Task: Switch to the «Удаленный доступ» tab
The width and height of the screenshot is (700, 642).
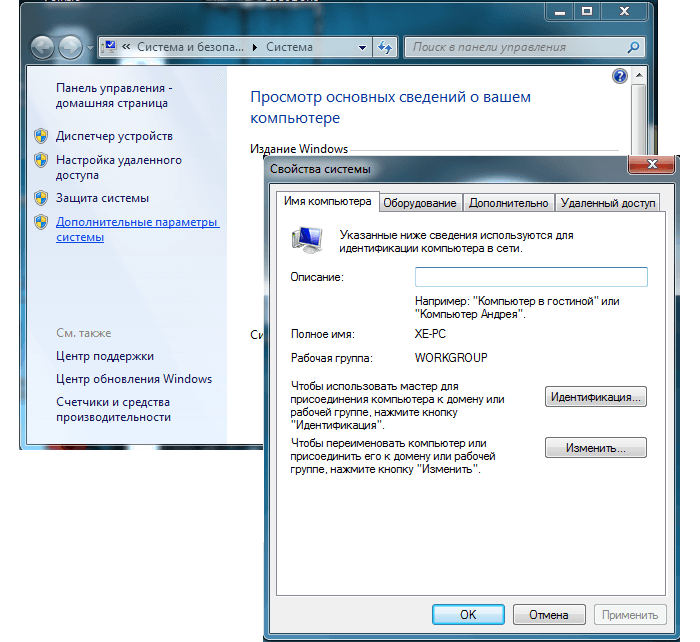Action: tap(608, 203)
